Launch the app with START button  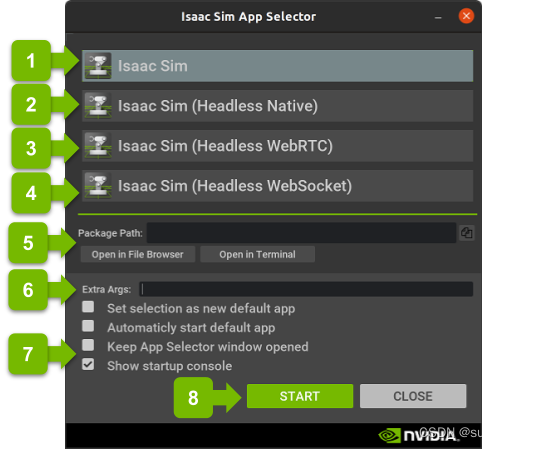pos(300,396)
